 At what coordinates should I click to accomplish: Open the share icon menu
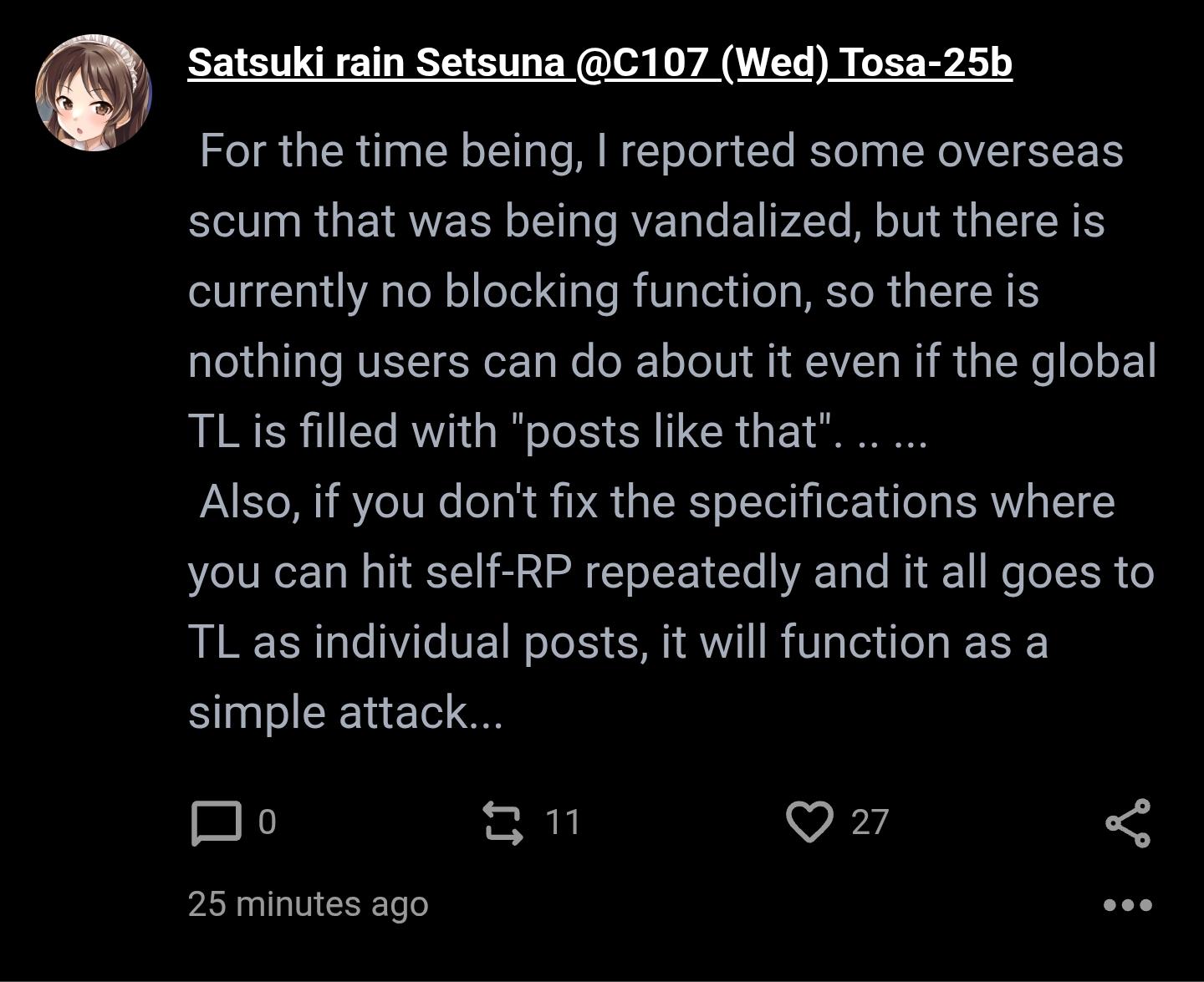[1128, 823]
